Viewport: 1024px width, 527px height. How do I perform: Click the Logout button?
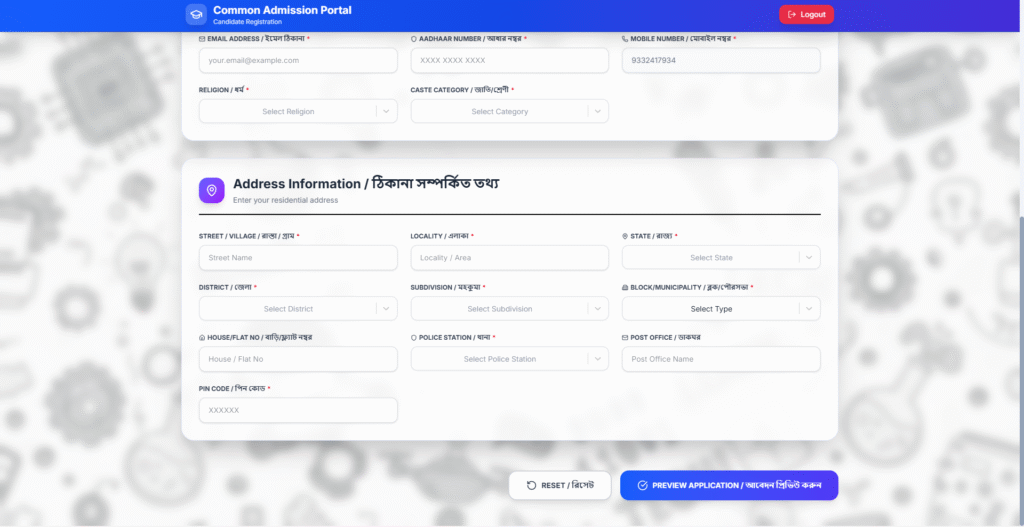click(x=806, y=14)
